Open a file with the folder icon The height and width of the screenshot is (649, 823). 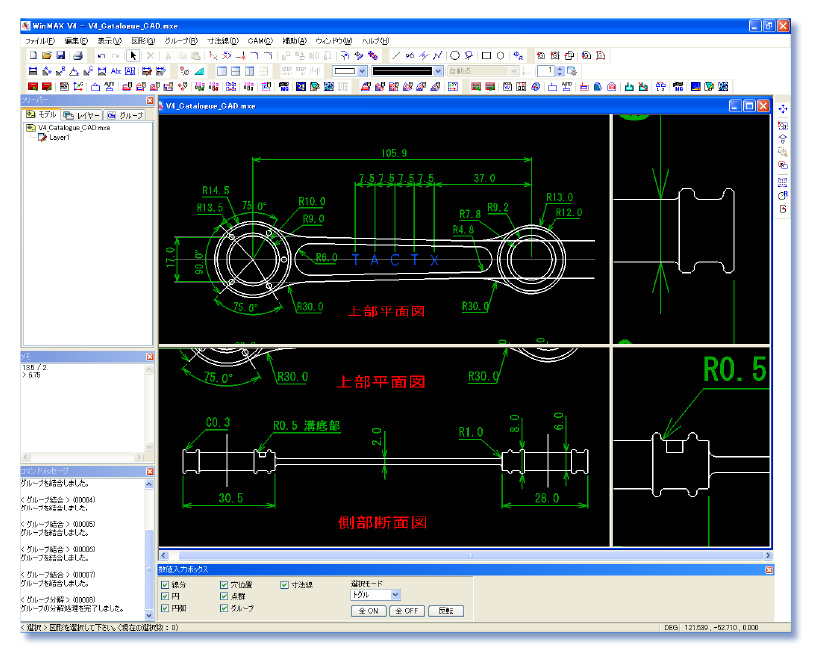click(47, 55)
